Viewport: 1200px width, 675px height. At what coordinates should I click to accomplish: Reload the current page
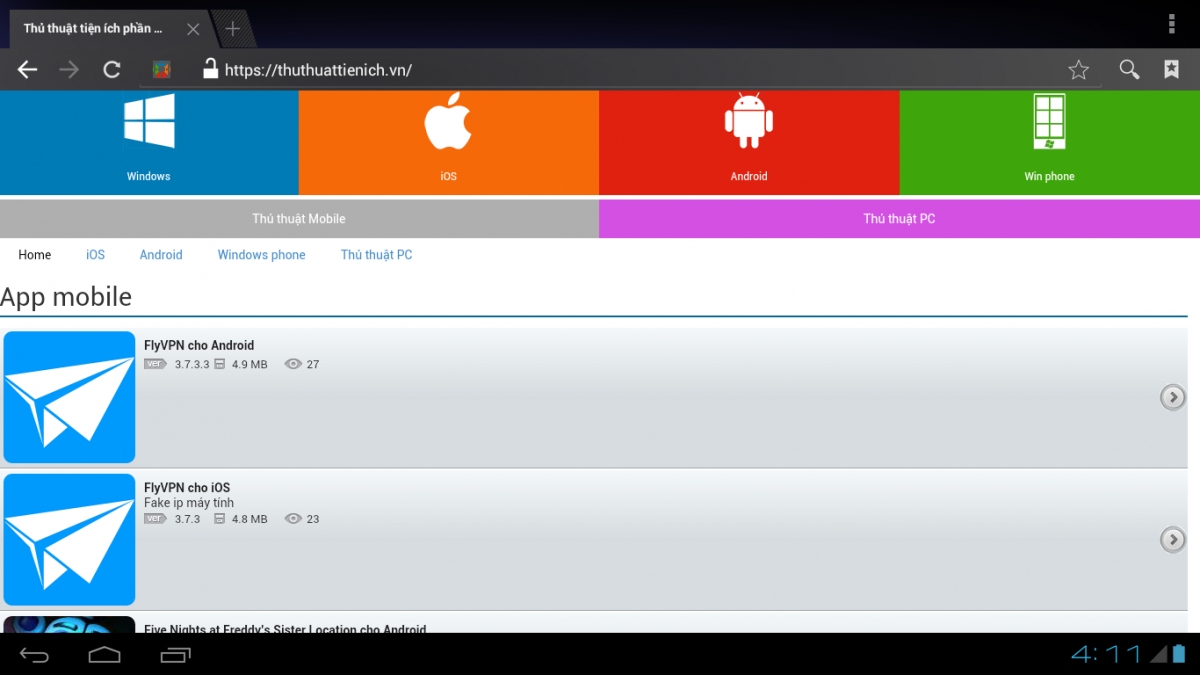(x=112, y=70)
